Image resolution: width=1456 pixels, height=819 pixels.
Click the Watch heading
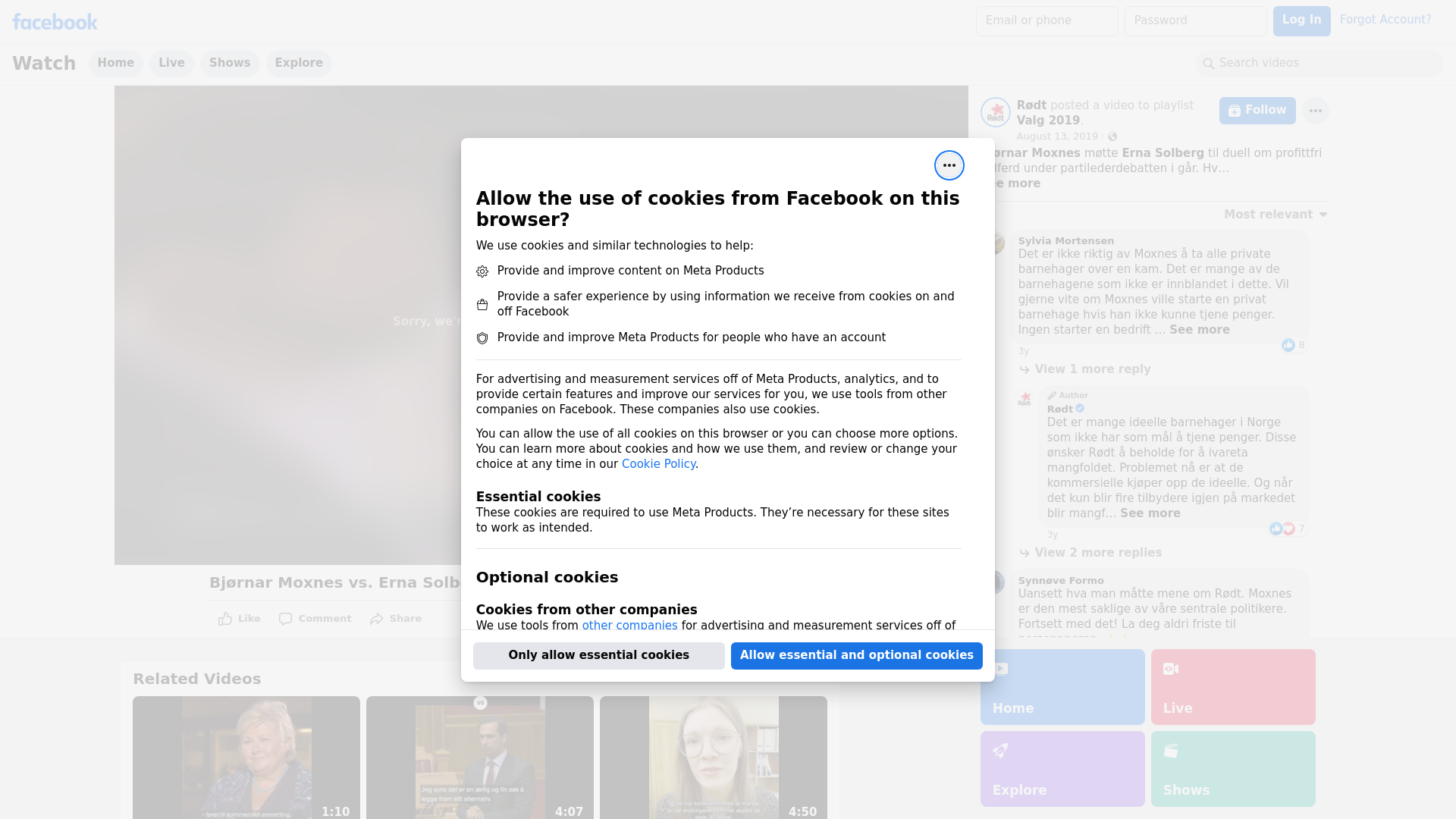click(x=44, y=63)
